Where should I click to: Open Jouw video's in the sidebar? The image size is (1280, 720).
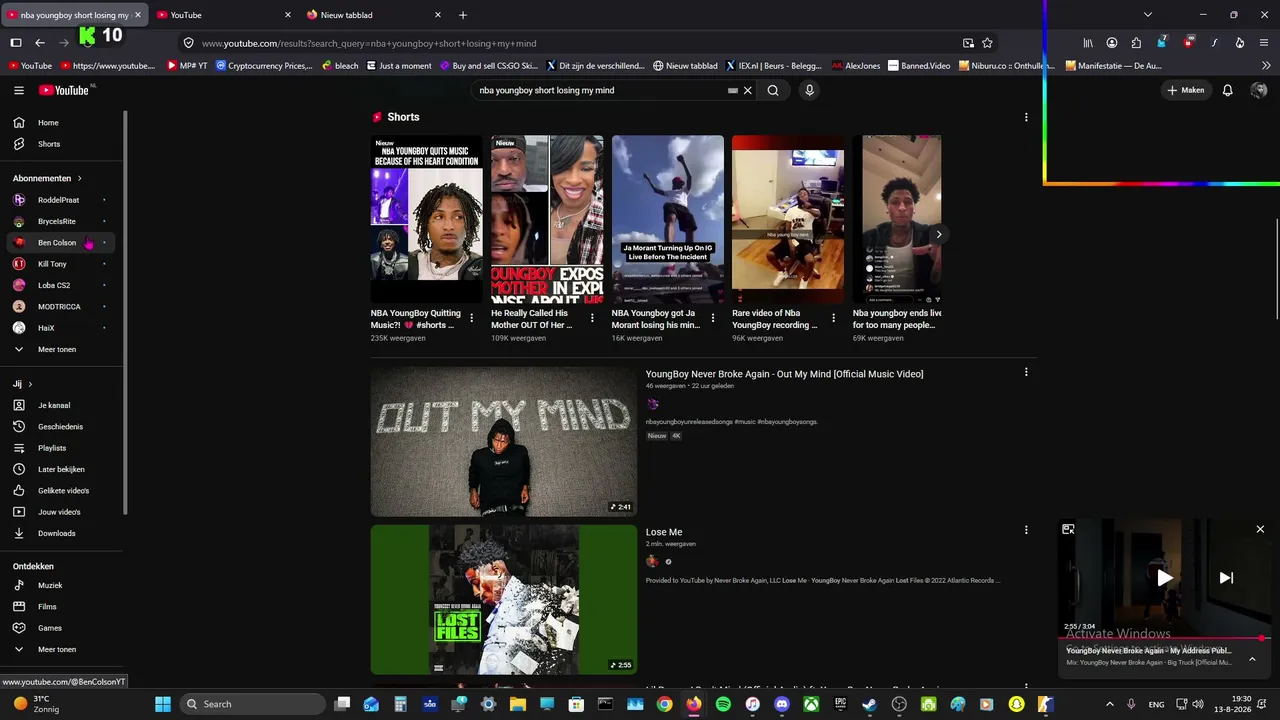[62, 512]
